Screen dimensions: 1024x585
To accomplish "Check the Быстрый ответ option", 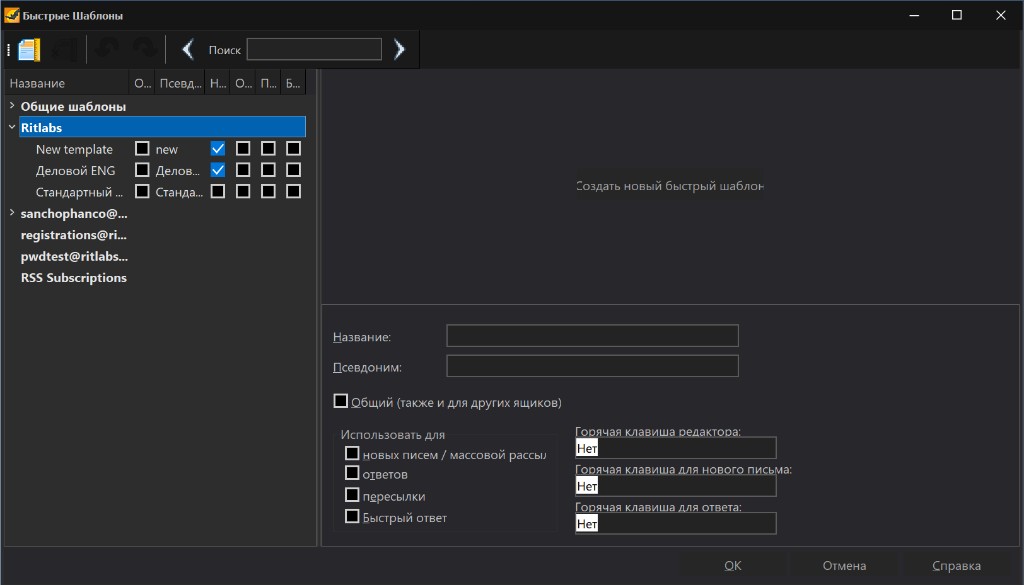I will [x=352, y=516].
